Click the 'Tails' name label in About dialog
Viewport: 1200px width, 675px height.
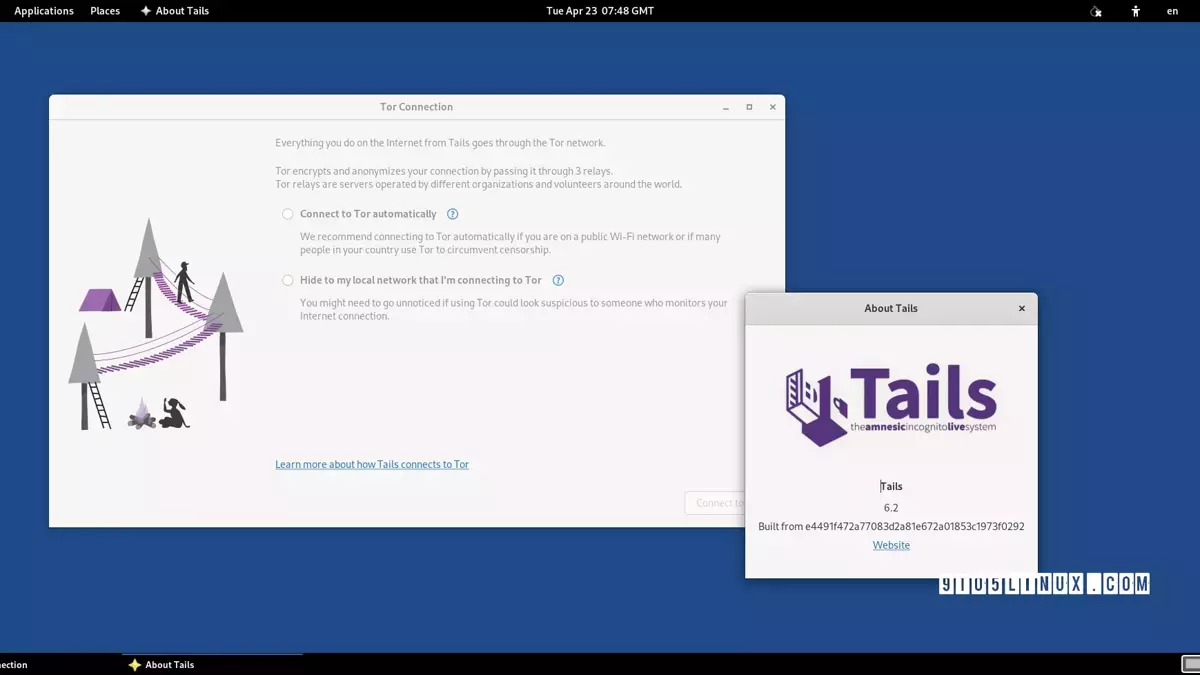click(x=891, y=486)
